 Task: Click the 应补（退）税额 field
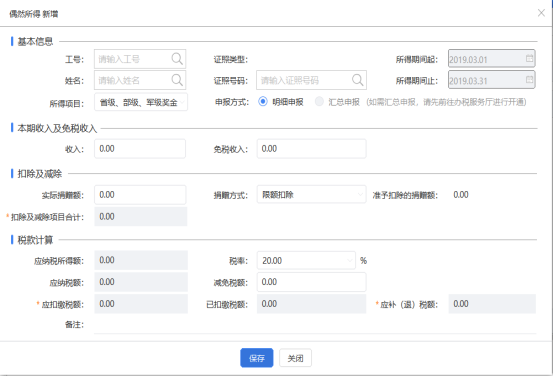tap(492, 304)
